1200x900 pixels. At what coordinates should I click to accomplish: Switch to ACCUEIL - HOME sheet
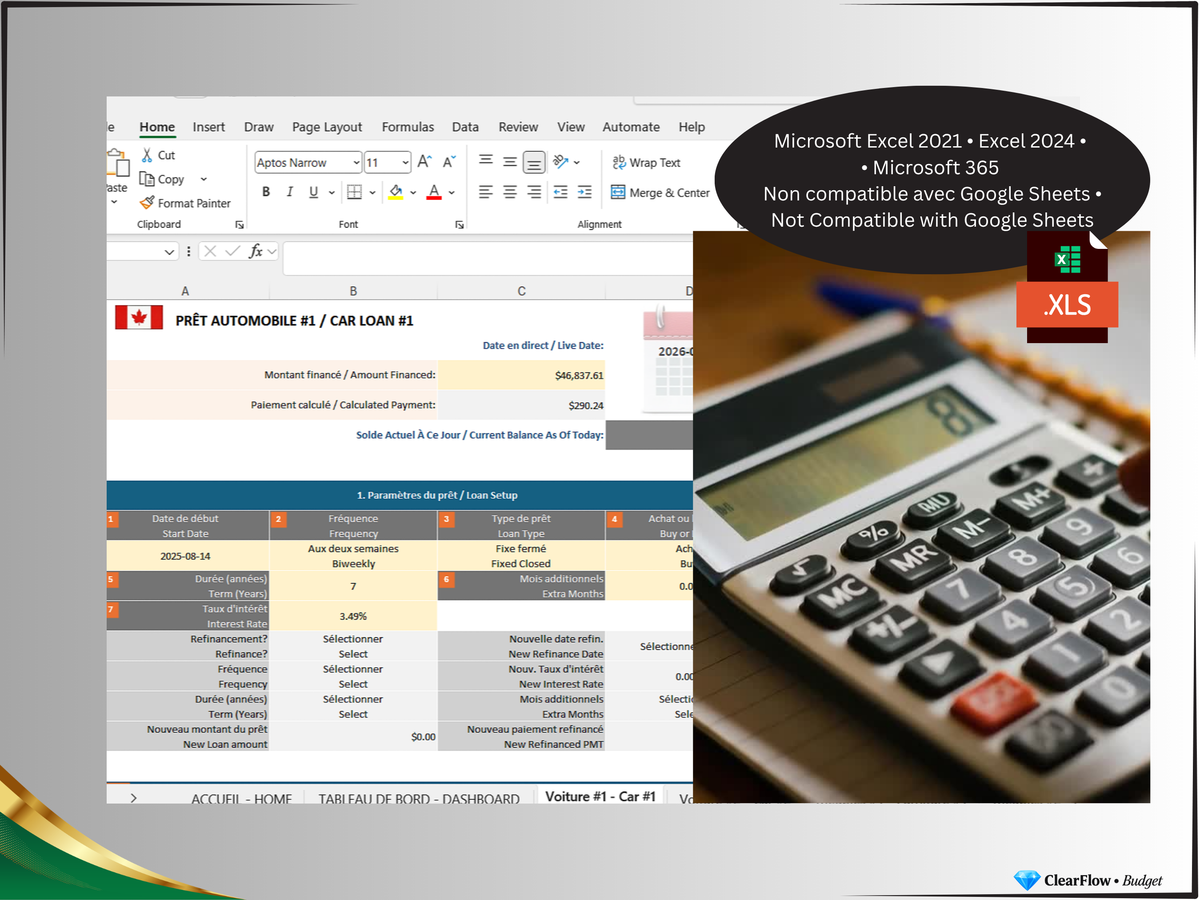pos(242,799)
